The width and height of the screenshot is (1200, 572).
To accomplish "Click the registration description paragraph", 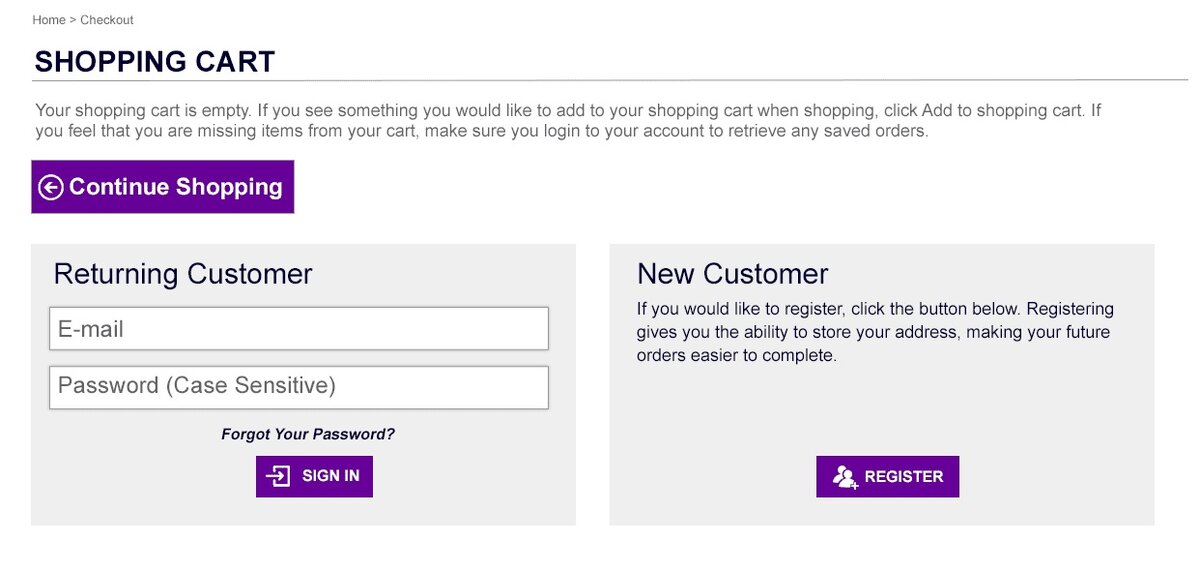I will pos(874,331).
